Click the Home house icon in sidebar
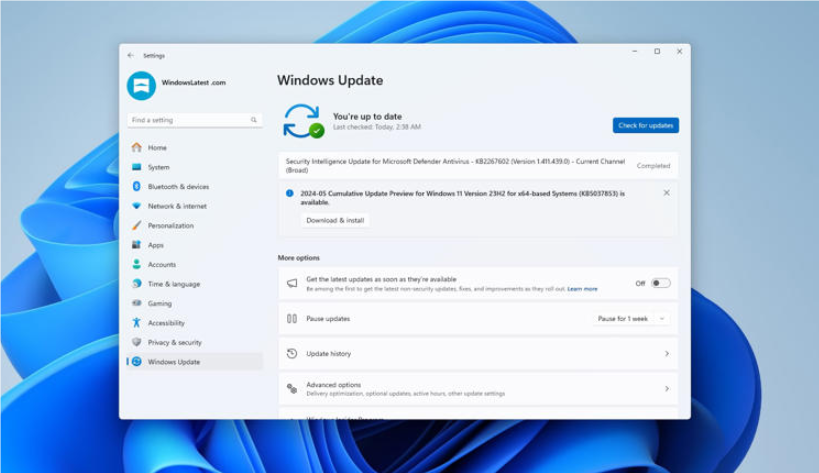This screenshot has height=473, width=819. [x=136, y=148]
